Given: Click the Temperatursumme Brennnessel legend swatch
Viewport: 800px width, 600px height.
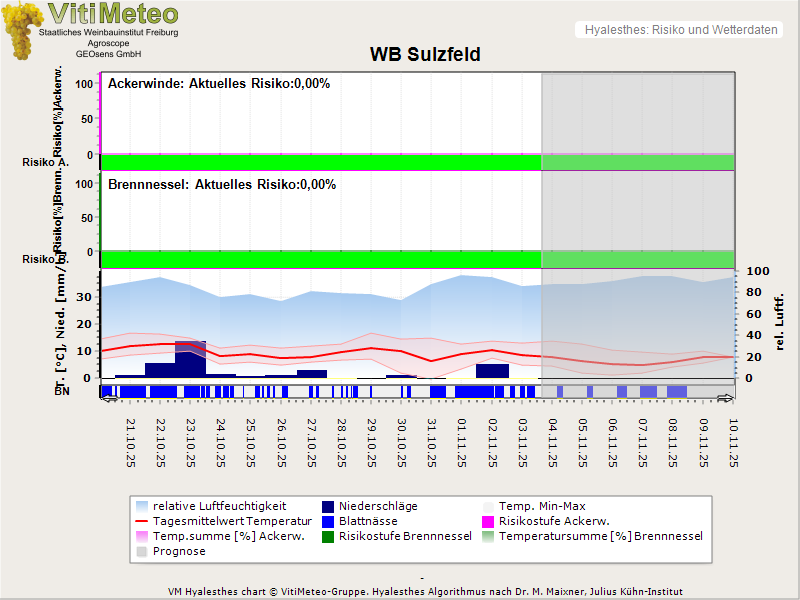Looking at the screenshot, I should click(487, 536).
